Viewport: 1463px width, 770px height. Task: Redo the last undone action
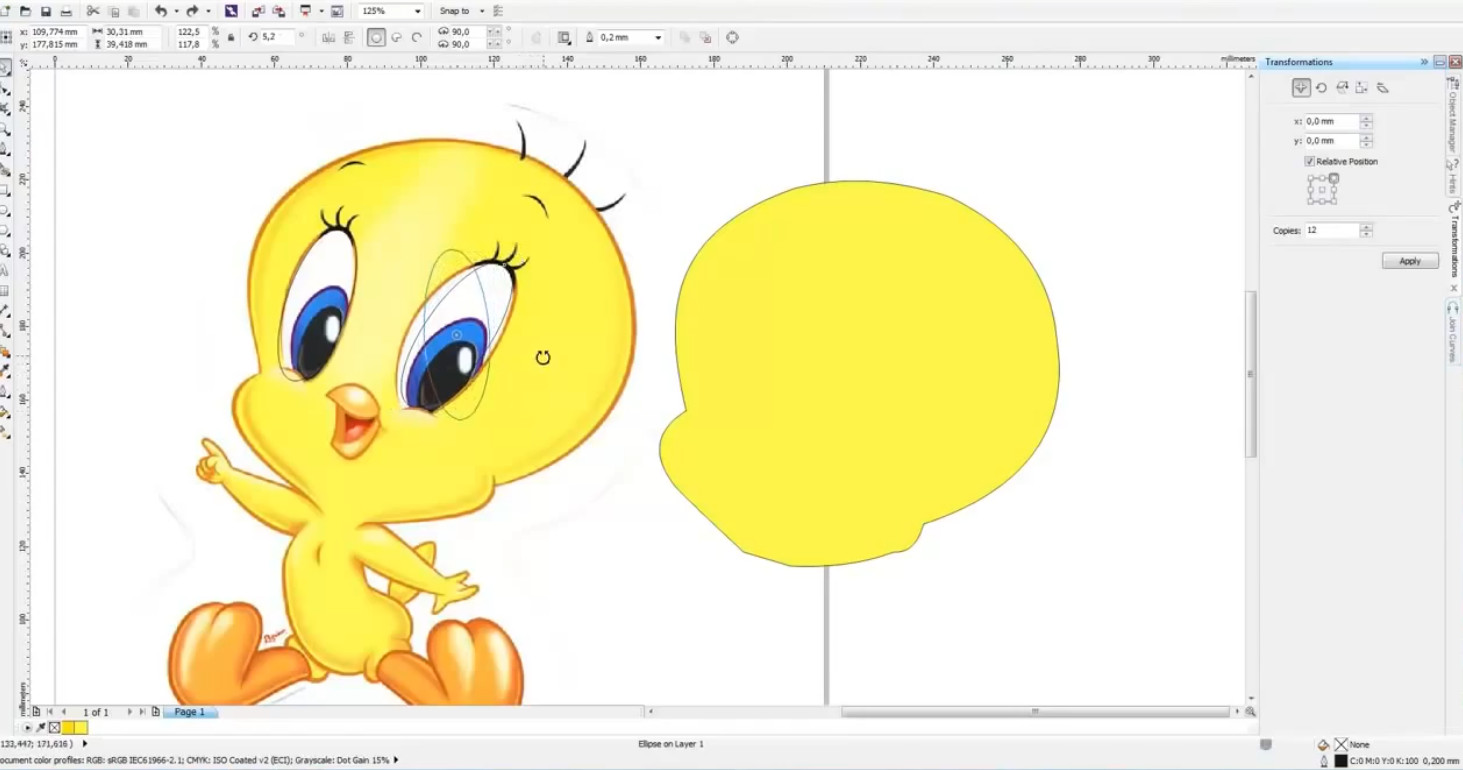[x=192, y=11]
